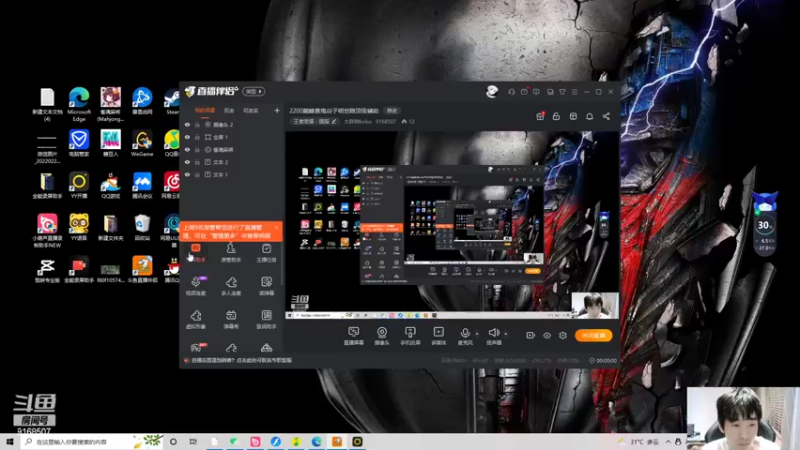Image resolution: width=800 pixels, height=450 pixels.
Task: Open messages icon with red dot
Action: tap(524, 92)
